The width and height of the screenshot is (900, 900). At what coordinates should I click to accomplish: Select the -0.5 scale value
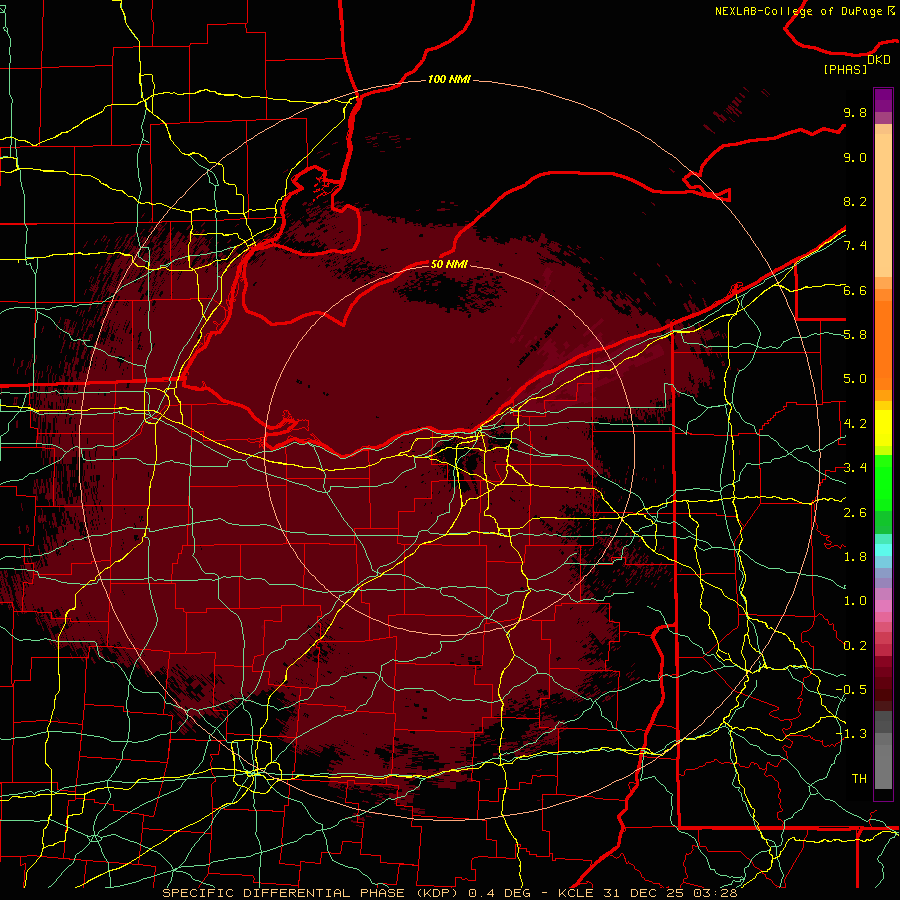tap(851, 690)
